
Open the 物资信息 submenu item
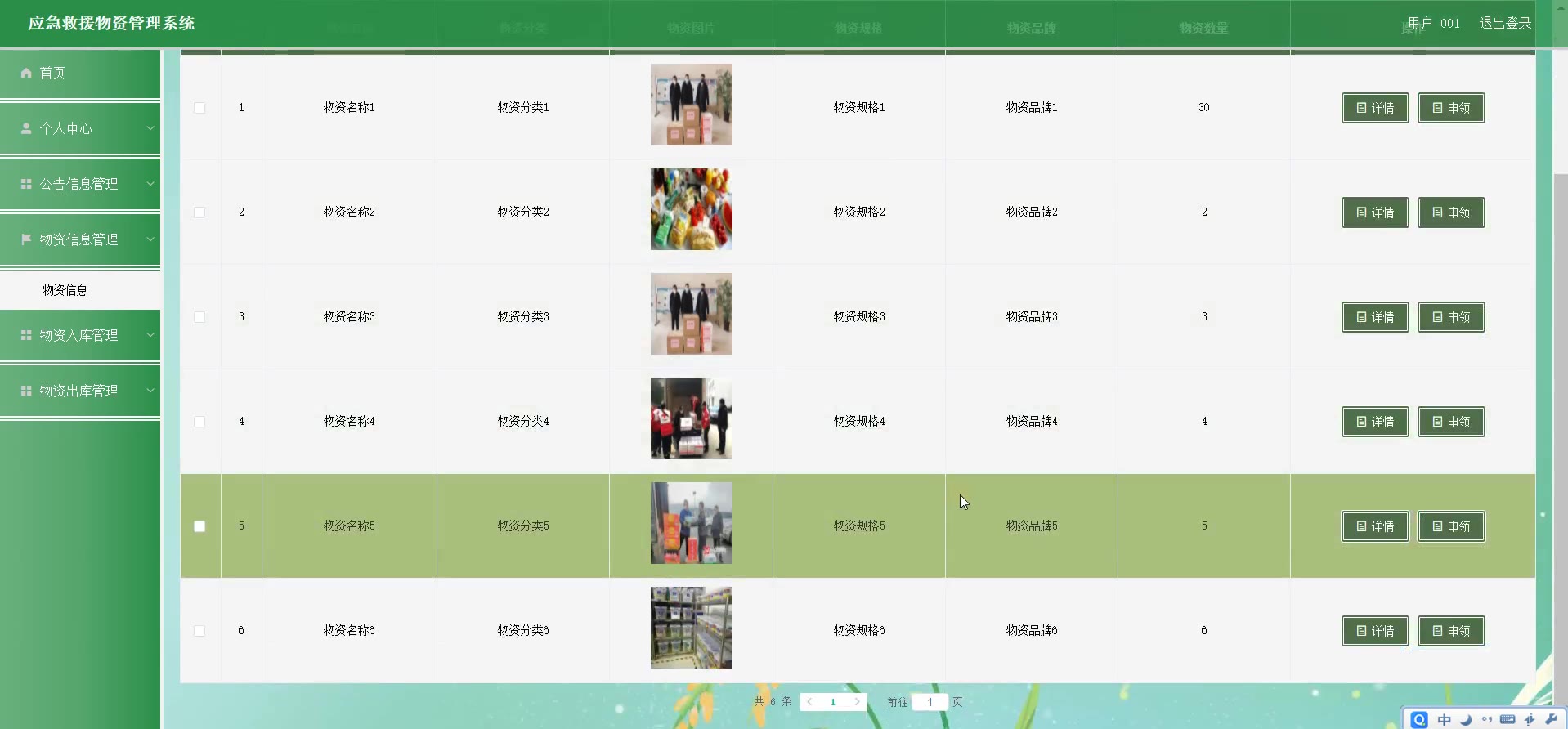(65, 290)
